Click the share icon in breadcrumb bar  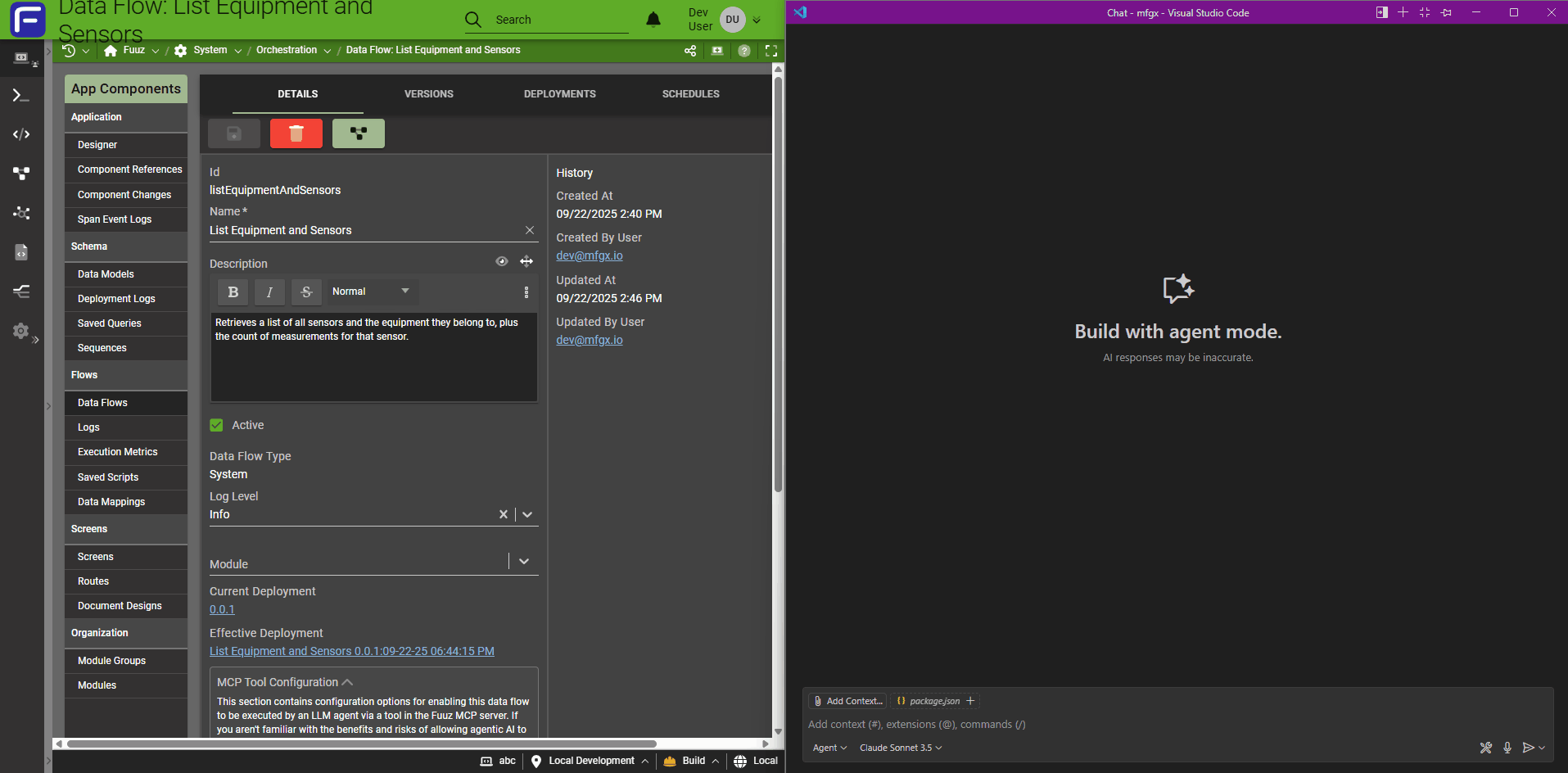coord(690,51)
